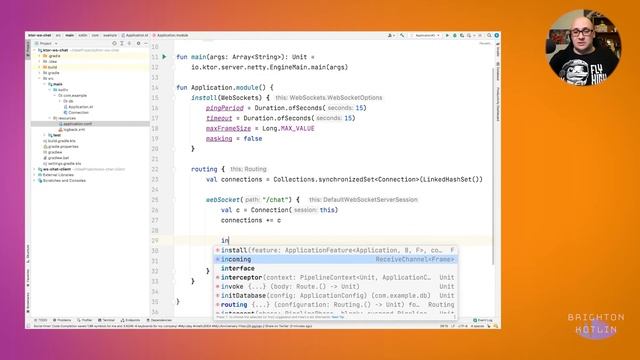640x360 pixels.
Task: Click the maxFrameSize property in code
Action: click(228, 128)
